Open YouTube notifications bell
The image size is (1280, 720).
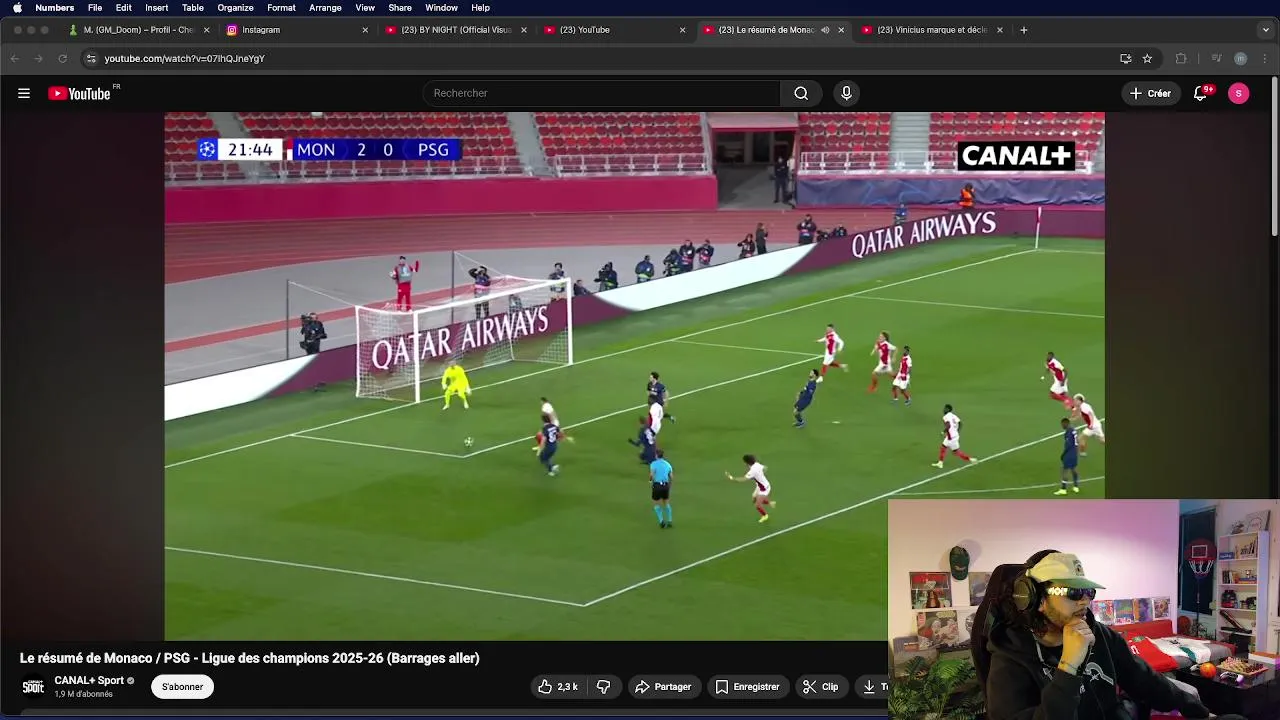(x=1201, y=93)
